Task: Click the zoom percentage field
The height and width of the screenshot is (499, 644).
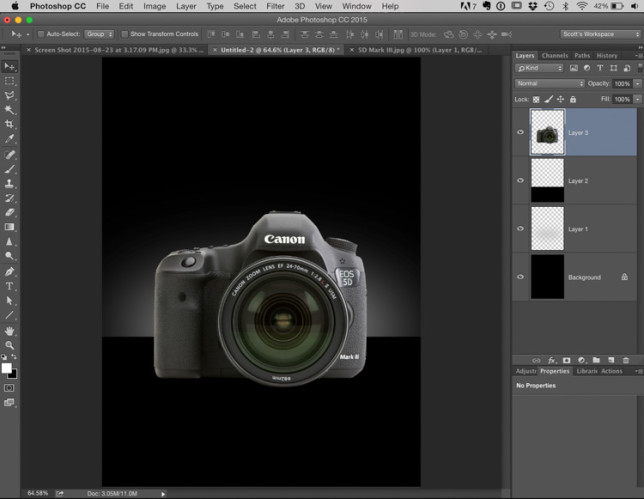Action: [x=37, y=493]
